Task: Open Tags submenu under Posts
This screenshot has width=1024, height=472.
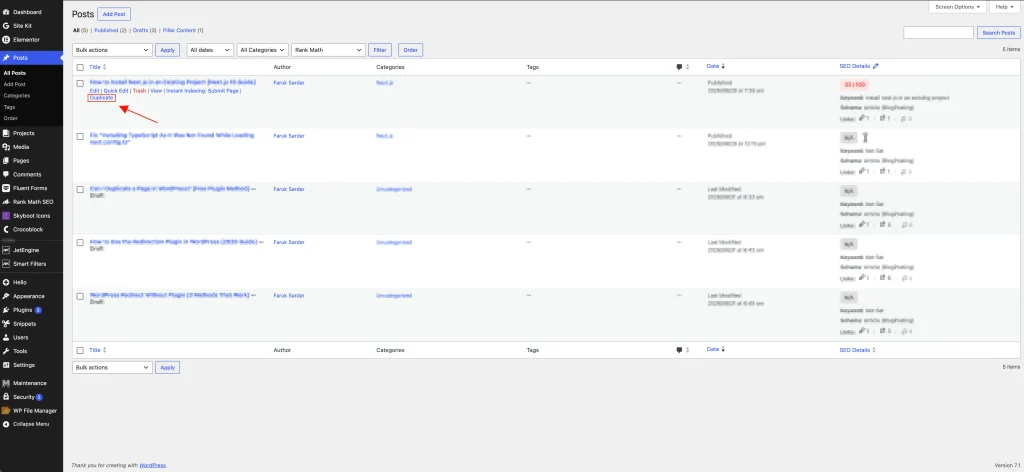Action: [x=9, y=106]
